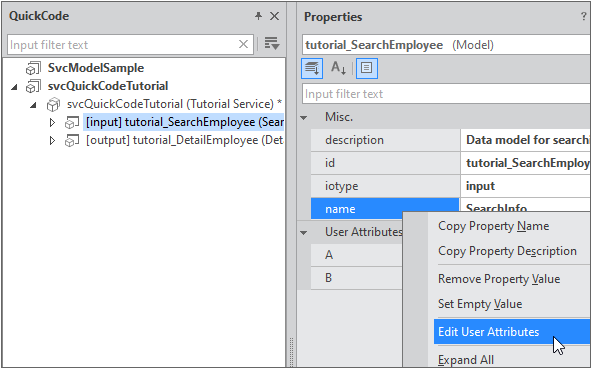This screenshot has height=368, width=591.
Task: Toggle categorized property sorting
Action: (312, 68)
